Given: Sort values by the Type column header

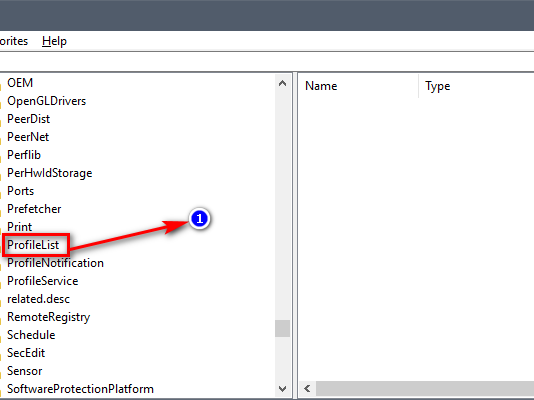Looking at the screenshot, I should 476,86.
